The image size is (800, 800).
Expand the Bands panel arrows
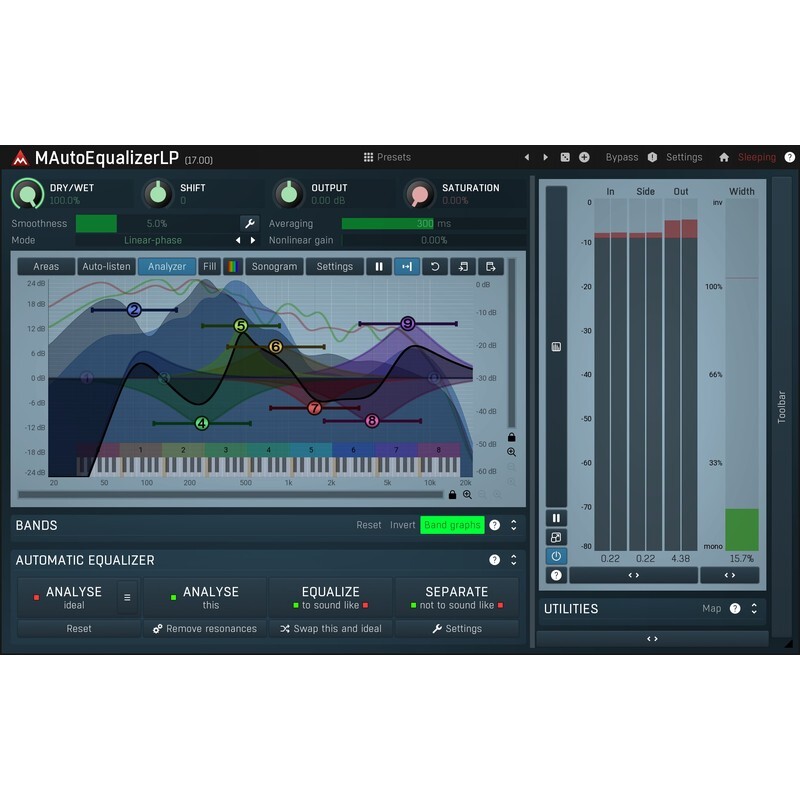click(514, 525)
